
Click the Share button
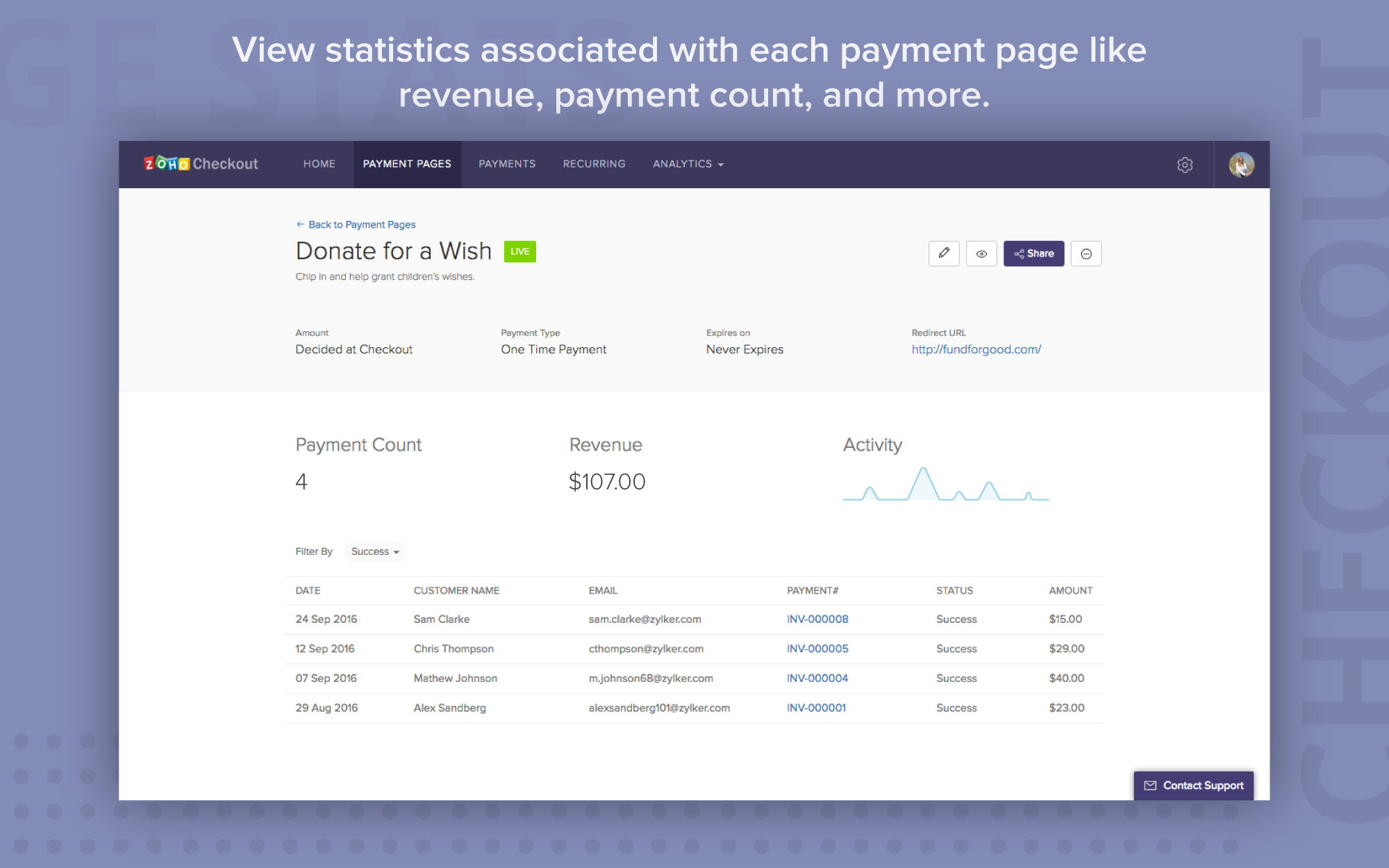1033,253
